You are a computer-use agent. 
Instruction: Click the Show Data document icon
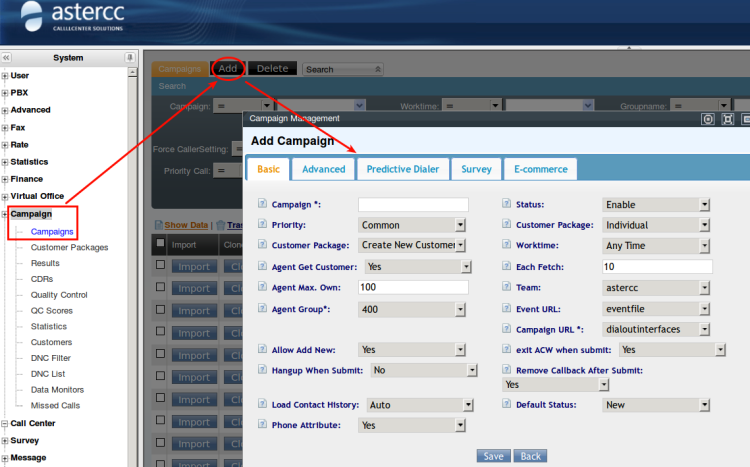pos(158,225)
